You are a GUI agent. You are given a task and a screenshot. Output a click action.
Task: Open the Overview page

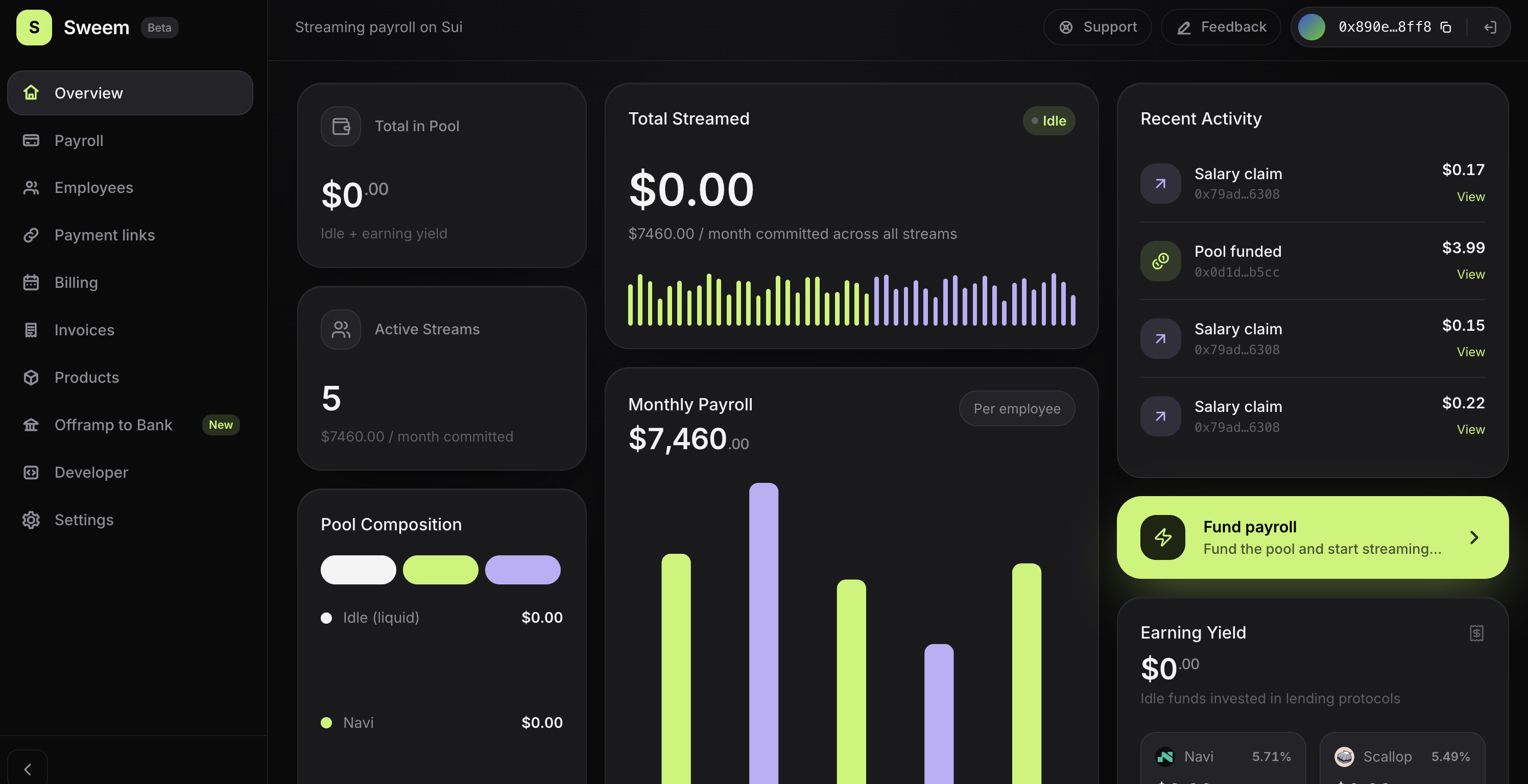pos(130,93)
